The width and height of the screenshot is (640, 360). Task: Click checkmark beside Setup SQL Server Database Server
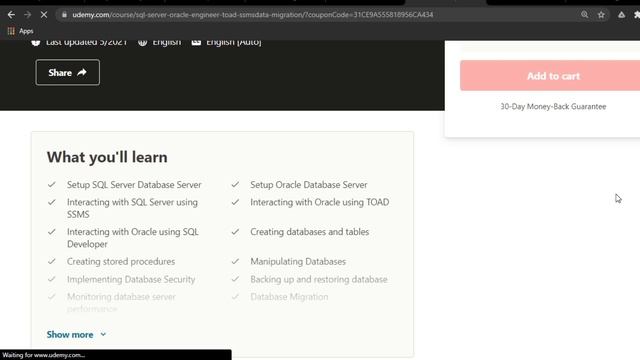tap(51, 184)
